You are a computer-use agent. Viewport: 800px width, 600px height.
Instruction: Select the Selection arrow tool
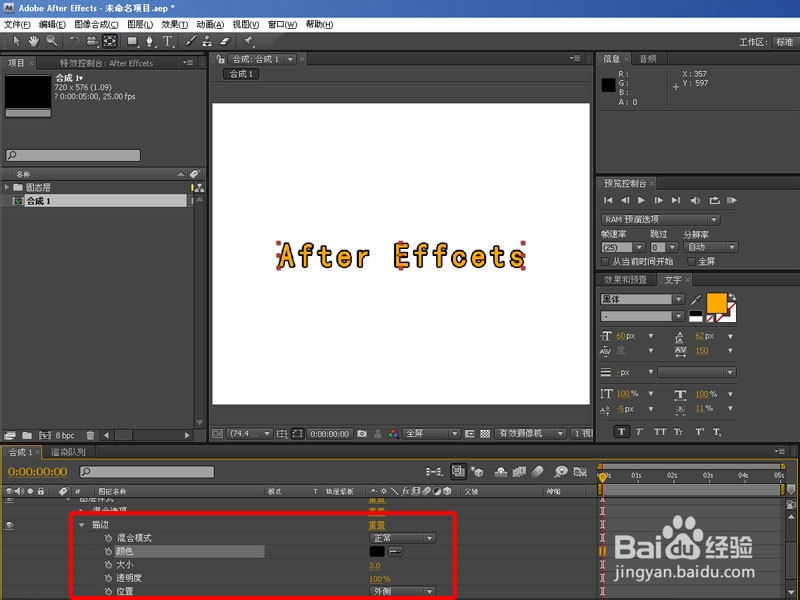point(16,41)
